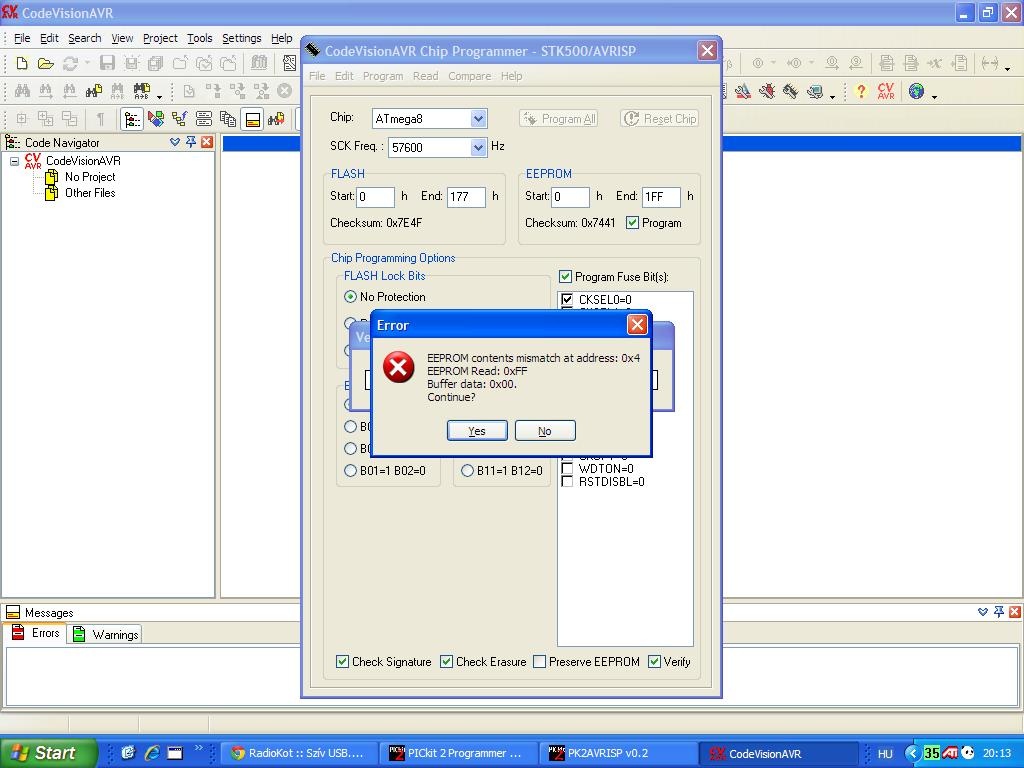Switch to PK2AVRISP v0.2 in the taskbar
Image resolution: width=1024 pixels, height=768 pixels.
[618, 753]
